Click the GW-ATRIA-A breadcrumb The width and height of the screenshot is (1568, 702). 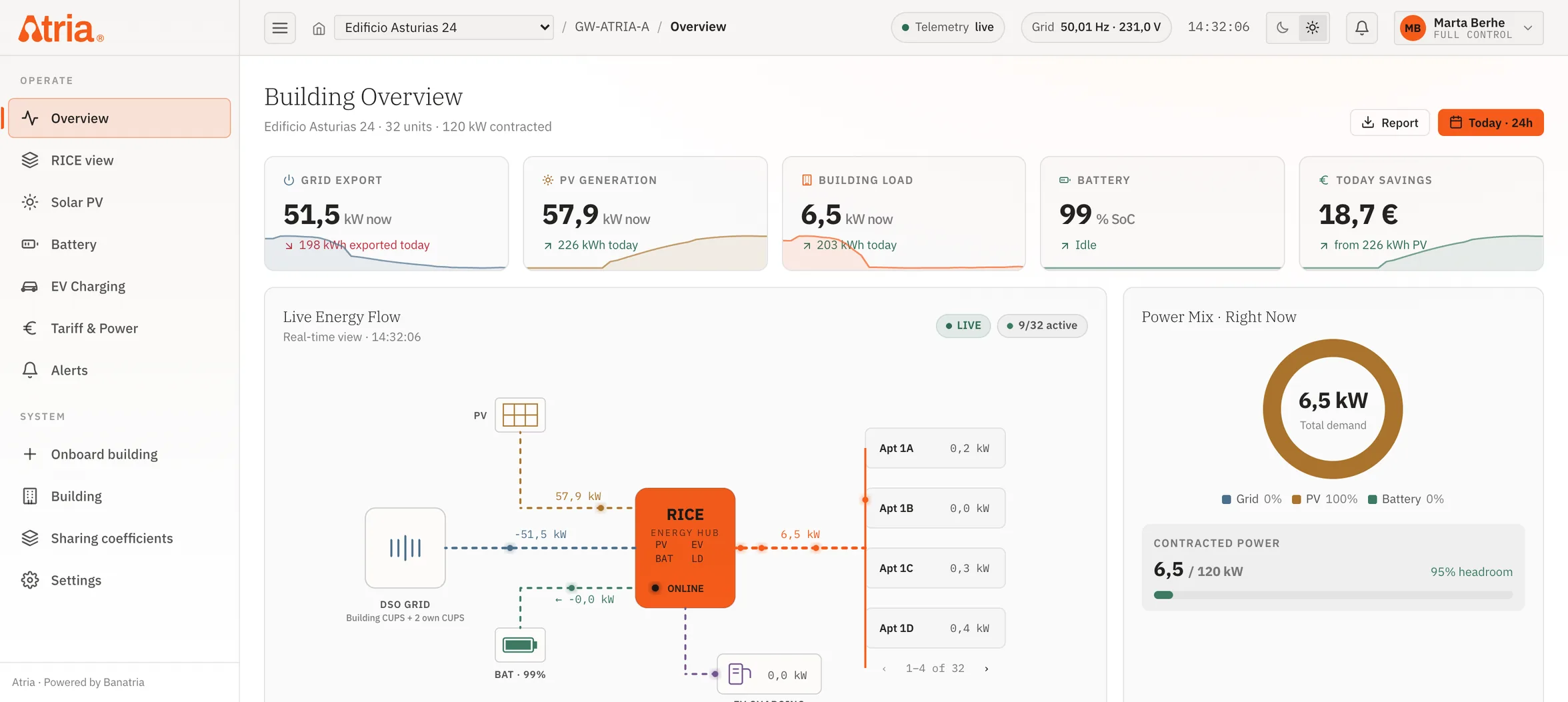611,27
